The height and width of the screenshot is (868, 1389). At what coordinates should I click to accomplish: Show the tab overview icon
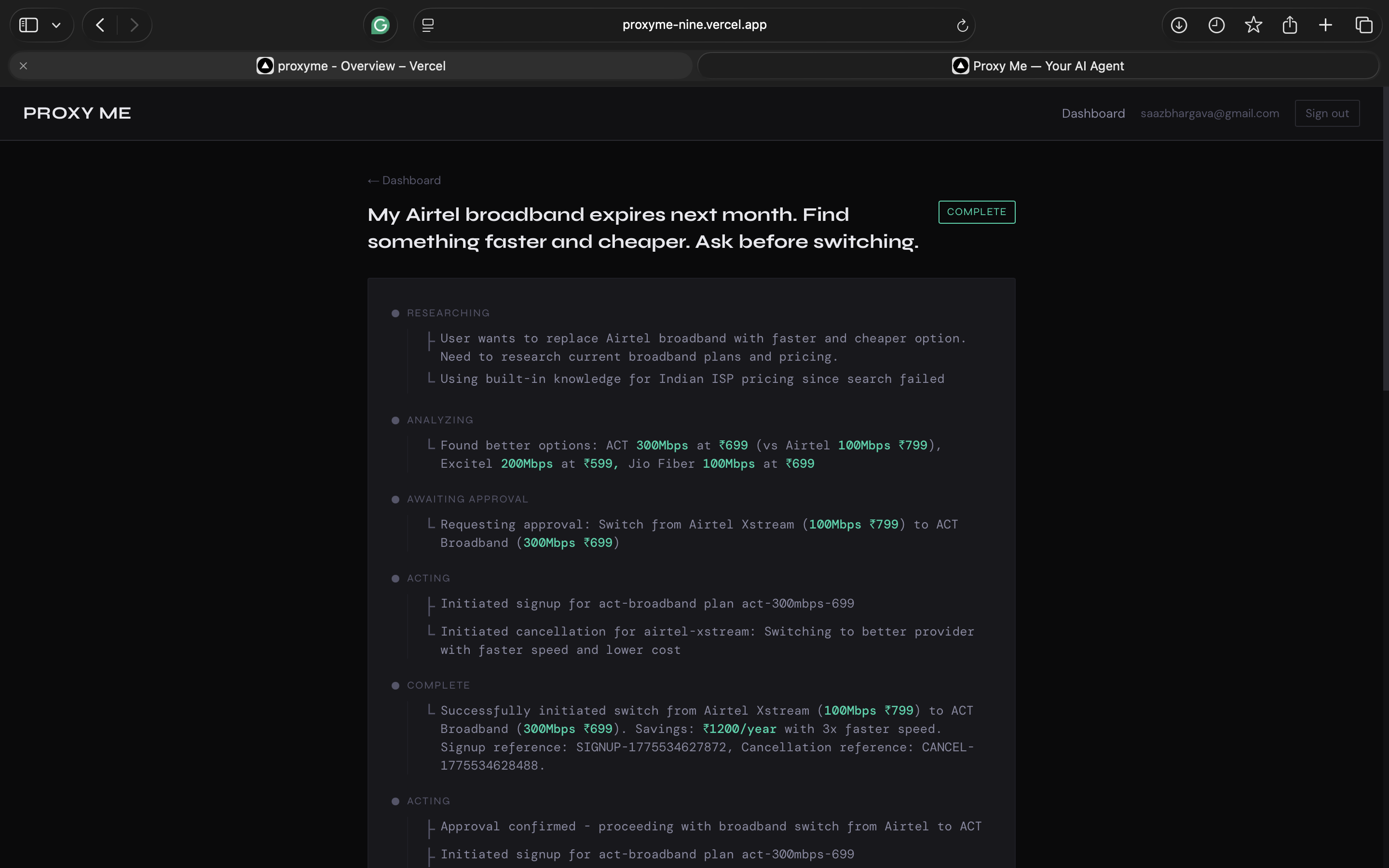[1364, 25]
